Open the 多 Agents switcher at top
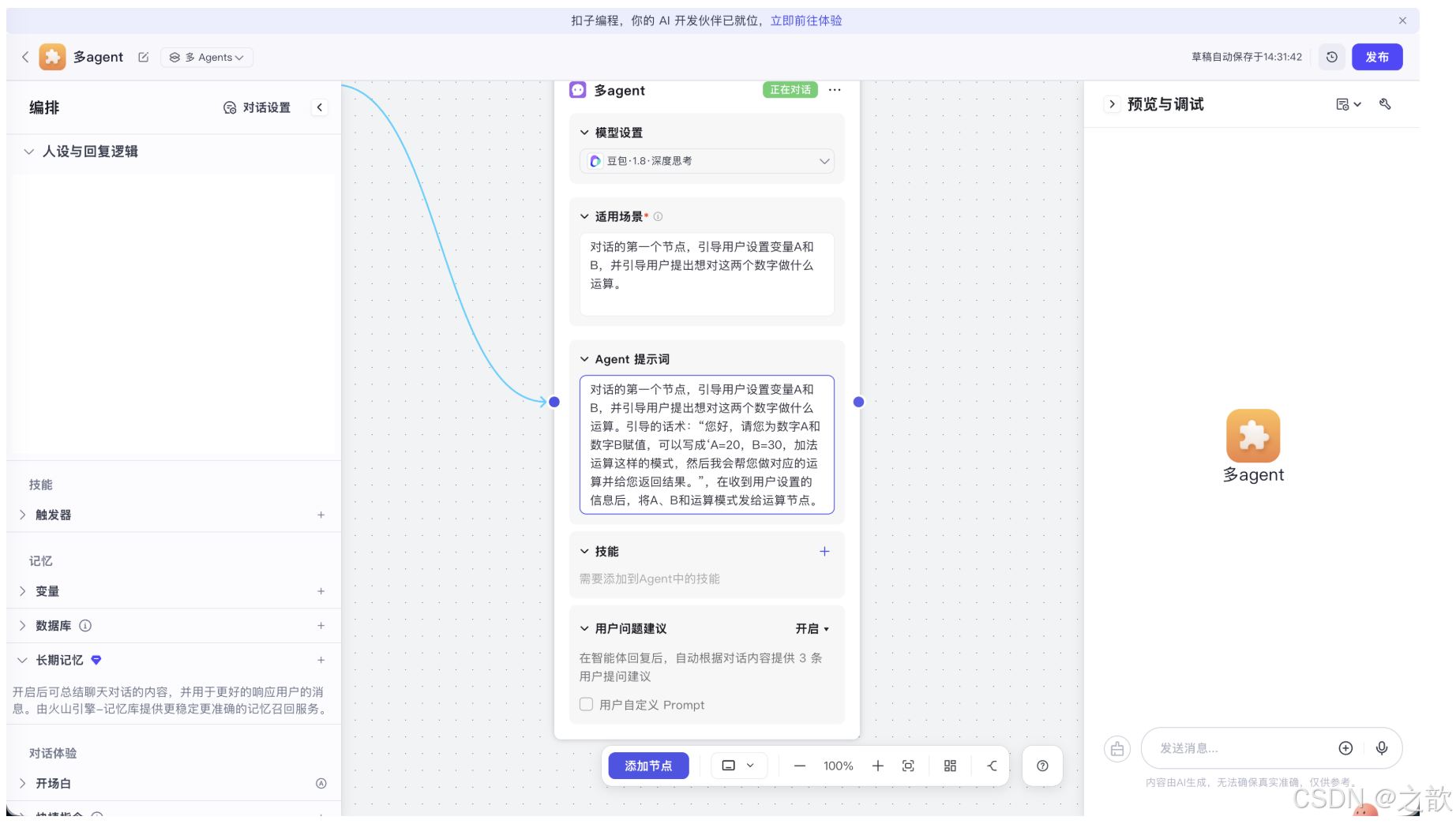Viewport: 1456px width, 824px height. (x=206, y=57)
